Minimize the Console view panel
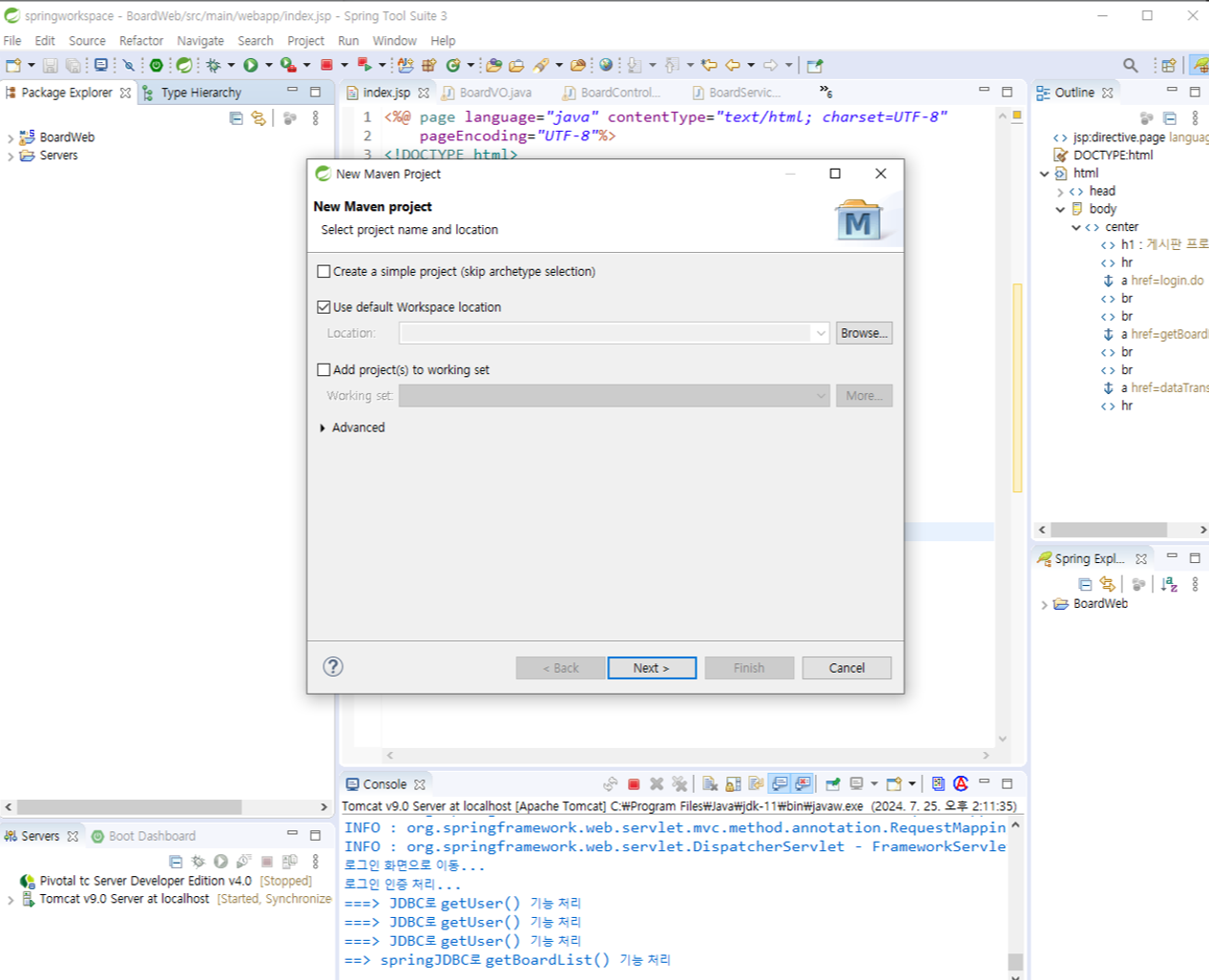1209x980 pixels. [x=984, y=782]
